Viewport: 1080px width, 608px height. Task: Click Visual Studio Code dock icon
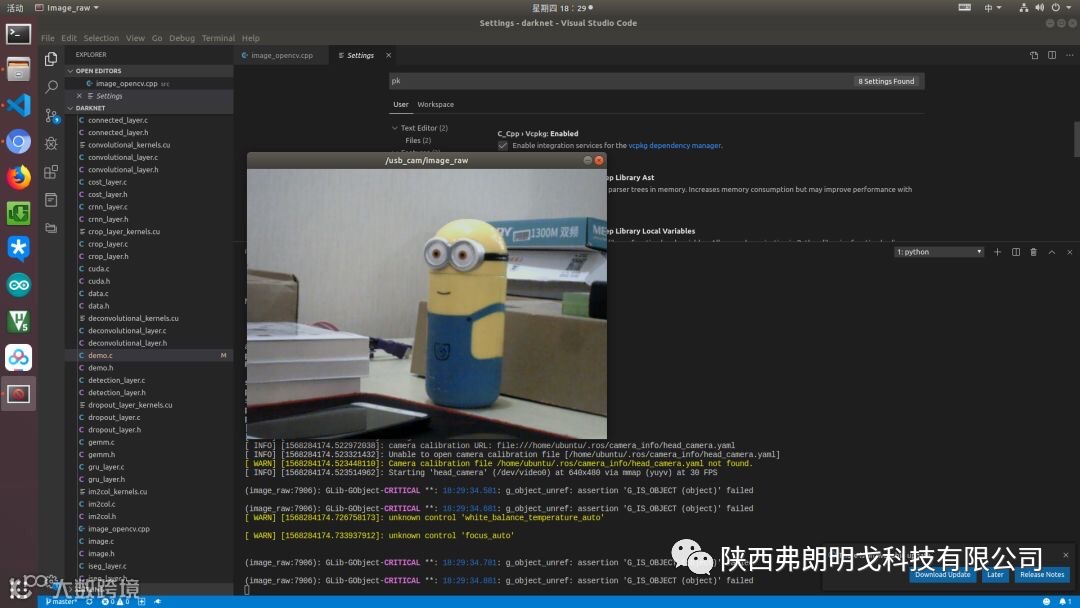pyautogui.click(x=19, y=105)
